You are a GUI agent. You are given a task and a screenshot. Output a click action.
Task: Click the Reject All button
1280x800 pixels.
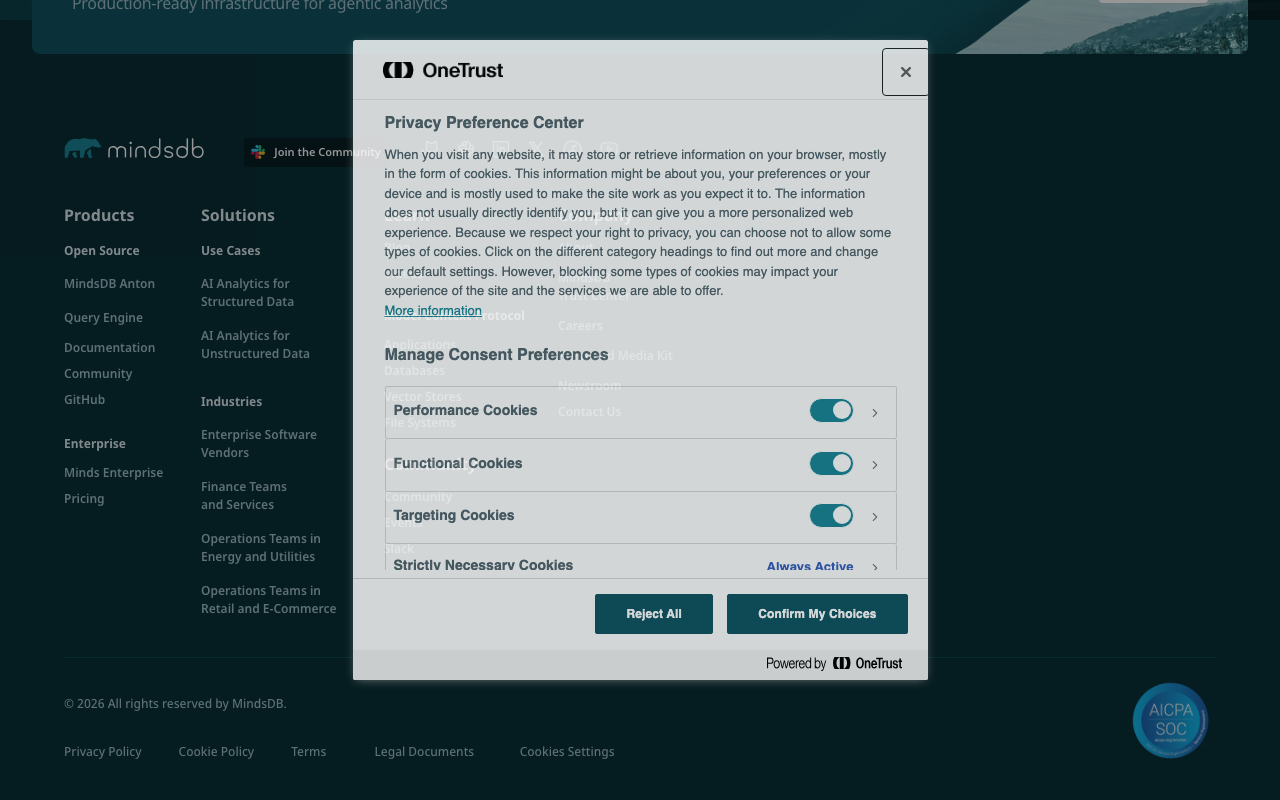pos(654,614)
